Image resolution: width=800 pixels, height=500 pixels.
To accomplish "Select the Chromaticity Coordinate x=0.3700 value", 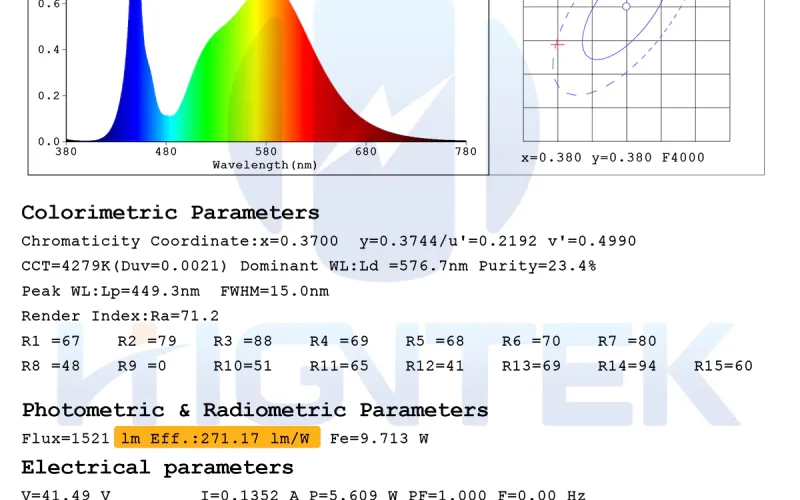I will (x=180, y=241).
